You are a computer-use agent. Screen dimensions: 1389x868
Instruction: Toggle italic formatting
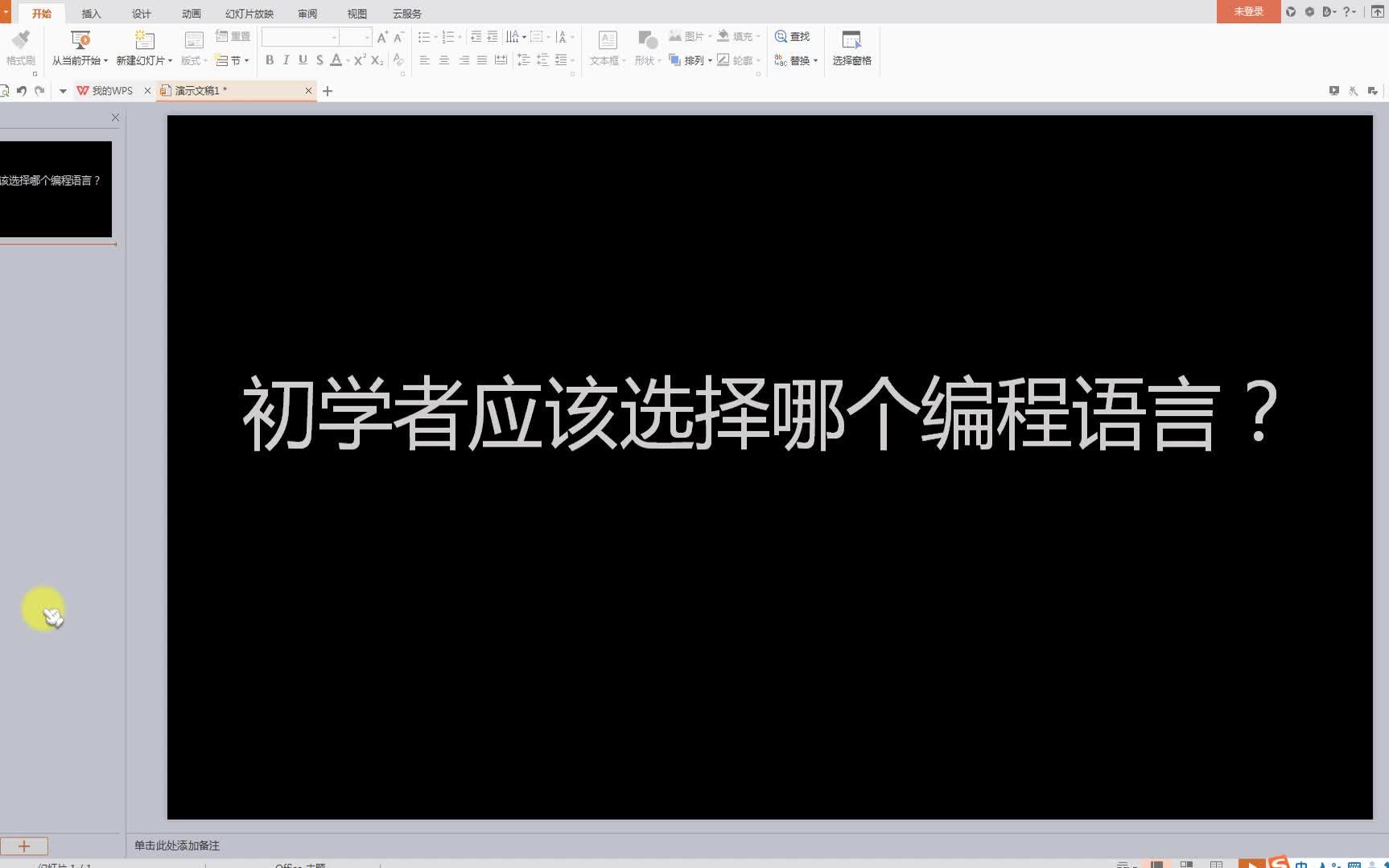pos(286,60)
